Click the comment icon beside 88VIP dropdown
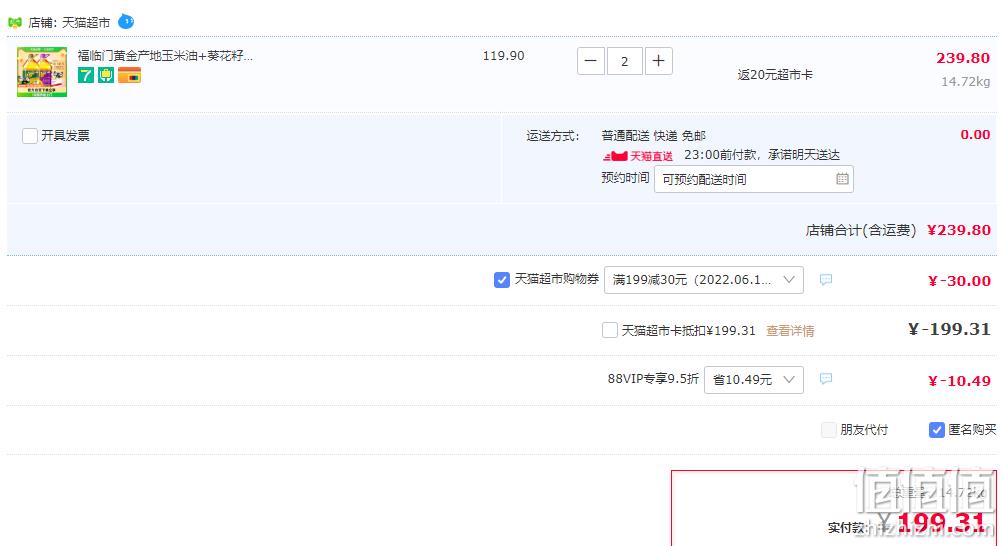Screen dimensions: 1004x546 [826, 378]
